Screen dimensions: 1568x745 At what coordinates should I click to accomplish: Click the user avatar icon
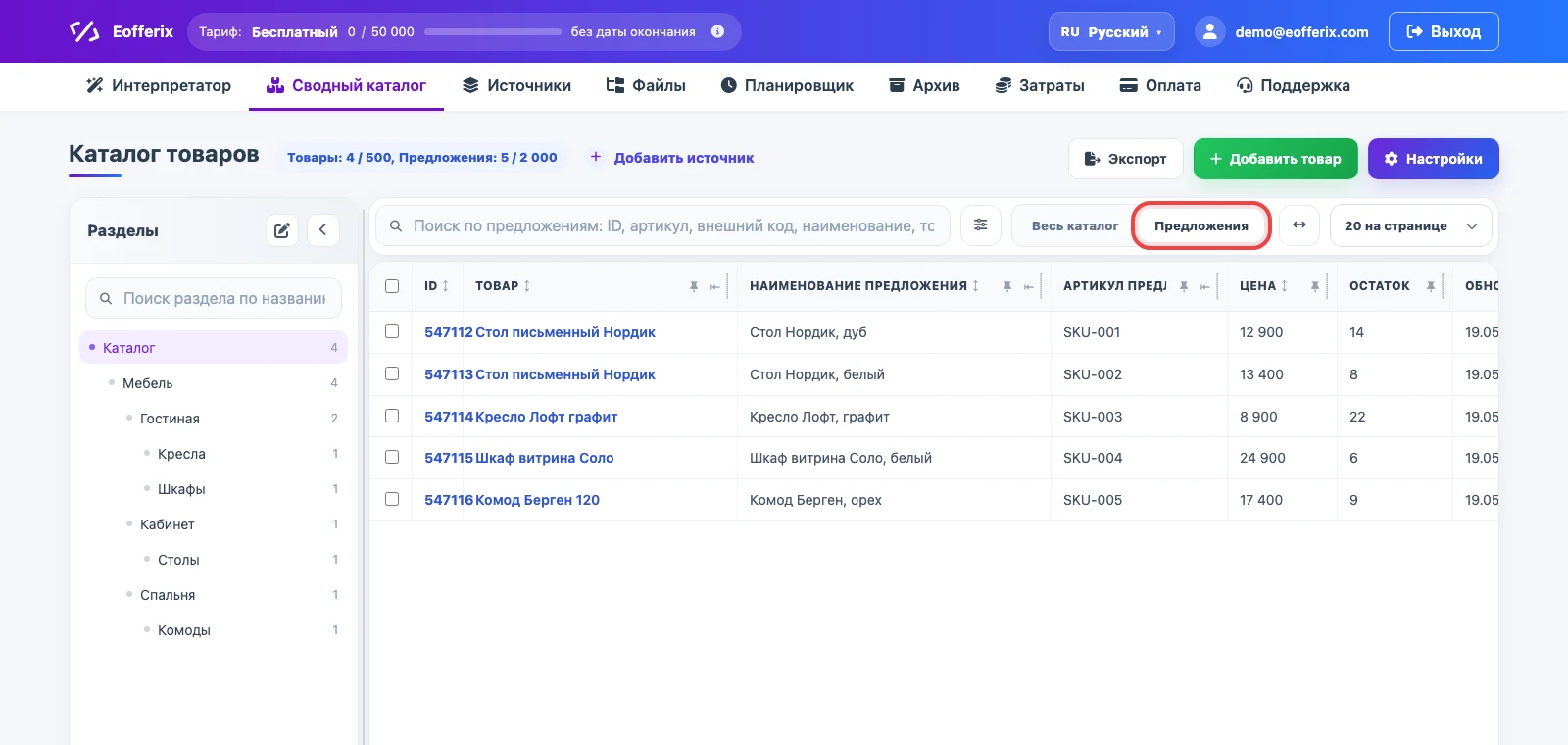click(x=1210, y=31)
